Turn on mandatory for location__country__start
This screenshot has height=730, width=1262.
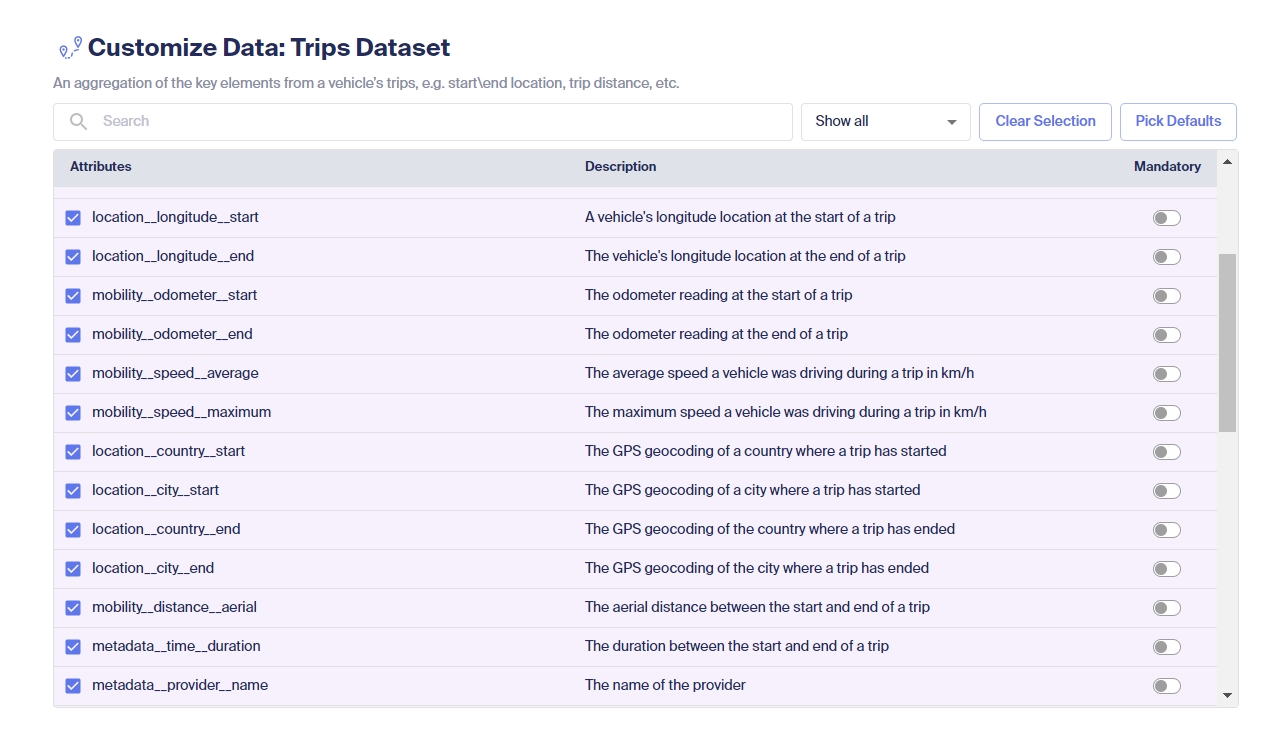tap(1166, 452)
